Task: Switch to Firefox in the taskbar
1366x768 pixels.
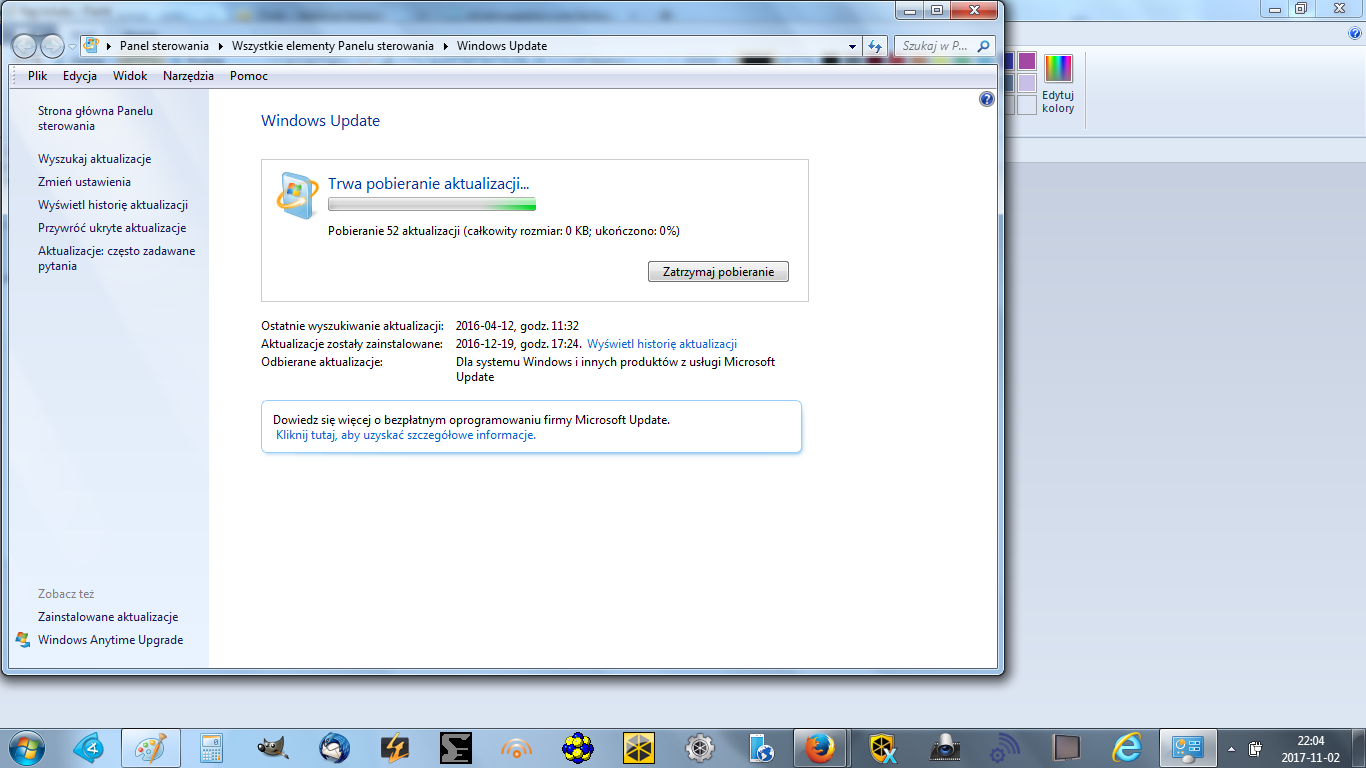Action: pyautogui.click(x=821, y=748)
